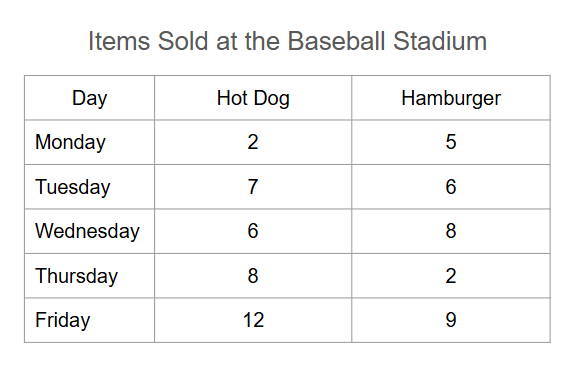Viewport: 586px width, 380px height.
Task: Click the Wednesday row label
Action: click(87, 231)
